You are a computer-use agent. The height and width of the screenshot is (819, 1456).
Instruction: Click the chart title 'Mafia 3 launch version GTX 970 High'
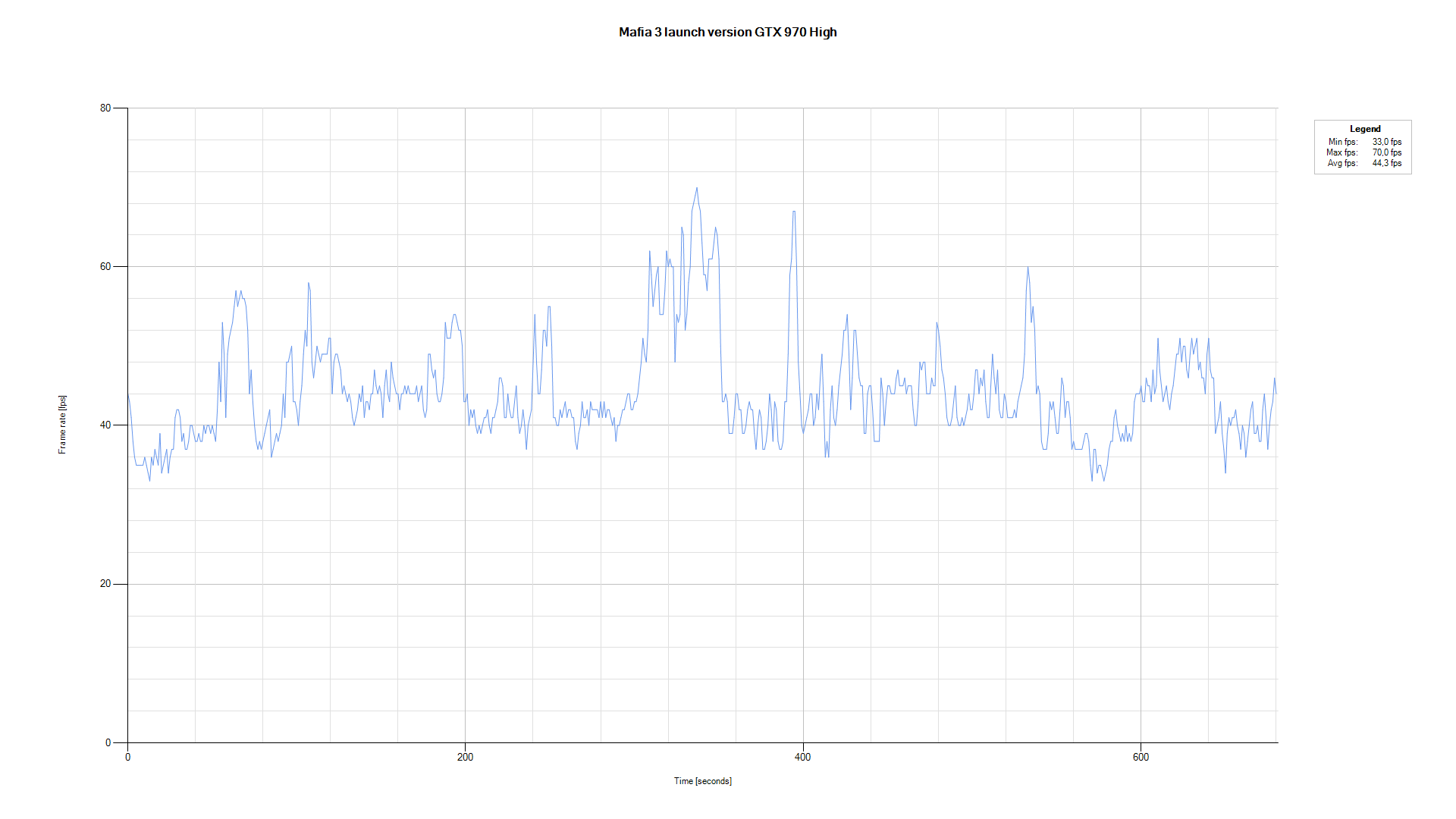(727, 32)
